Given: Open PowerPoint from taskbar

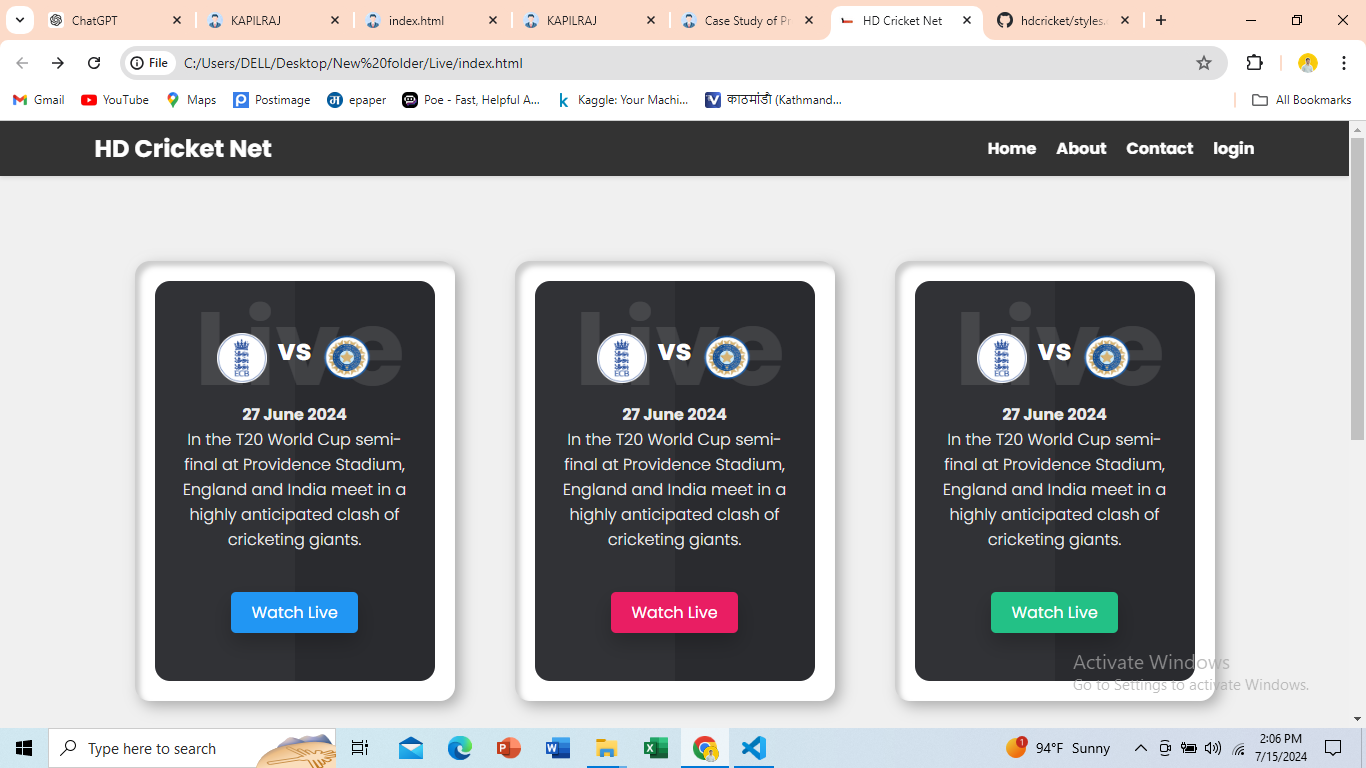Looking at the screenshot, I should point(508,748).
